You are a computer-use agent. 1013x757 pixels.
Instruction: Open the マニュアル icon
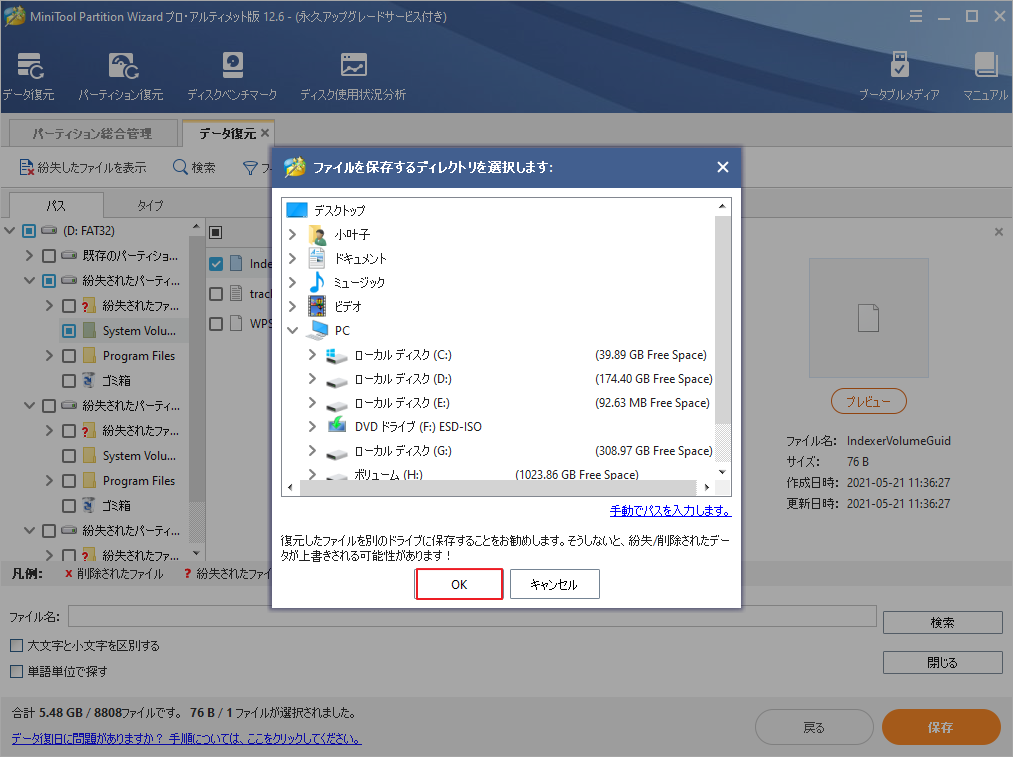984,73
